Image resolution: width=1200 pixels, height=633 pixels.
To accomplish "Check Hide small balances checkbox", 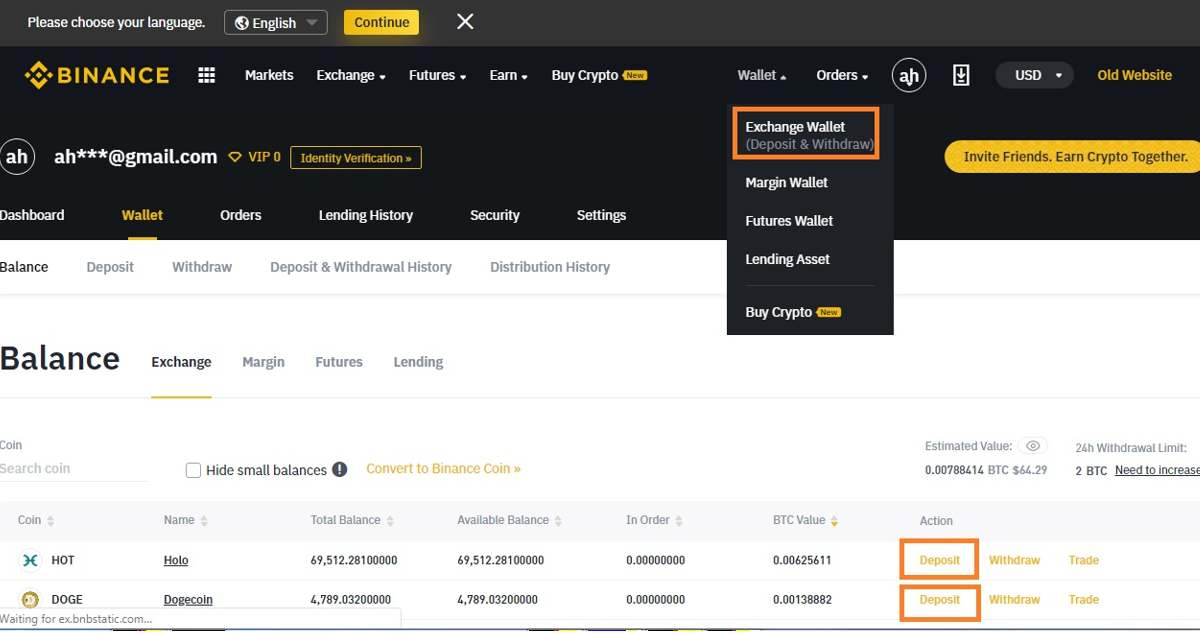I will tap(194, 470).
